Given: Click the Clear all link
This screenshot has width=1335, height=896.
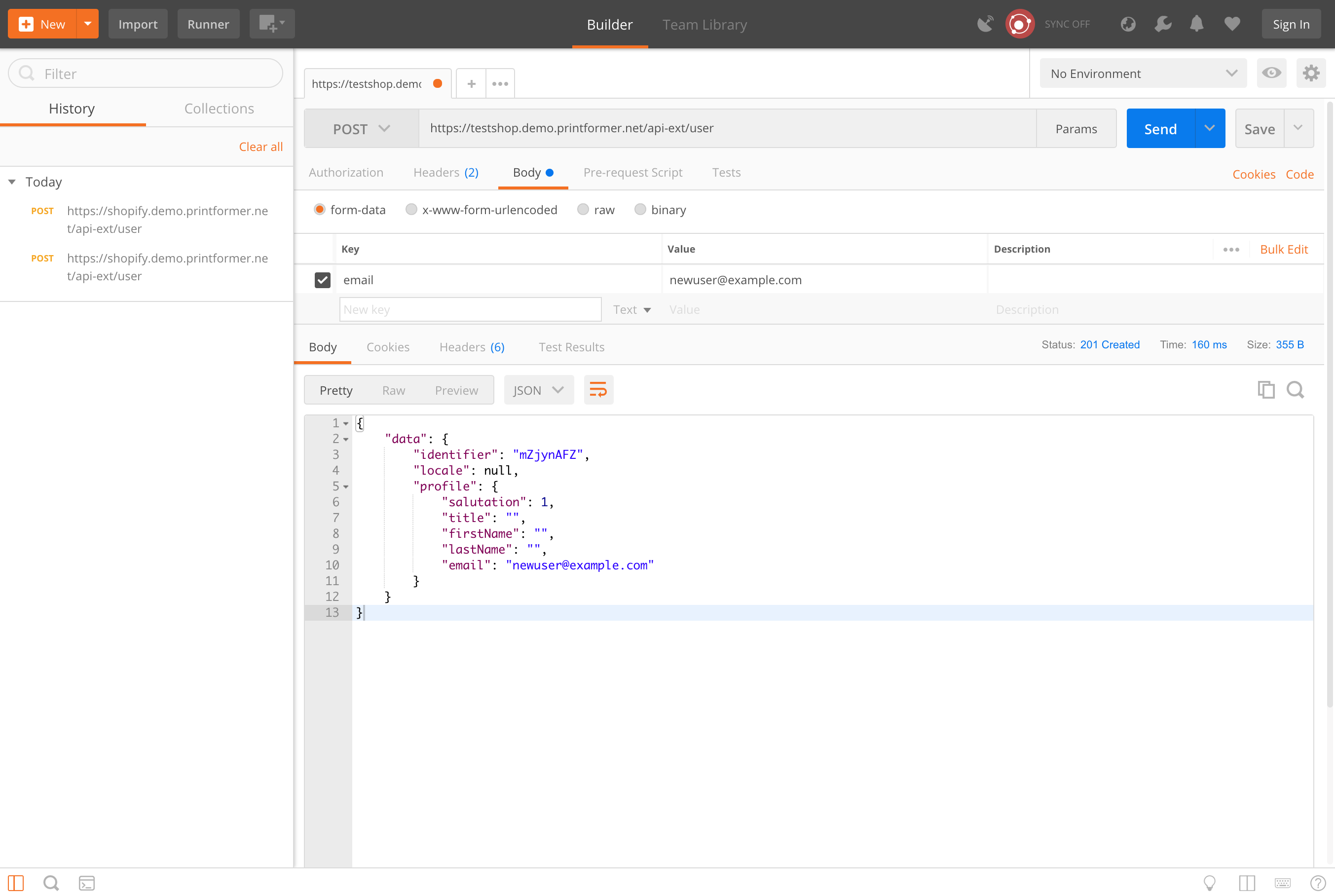Looking at the screenshot, I should point(260,147).
